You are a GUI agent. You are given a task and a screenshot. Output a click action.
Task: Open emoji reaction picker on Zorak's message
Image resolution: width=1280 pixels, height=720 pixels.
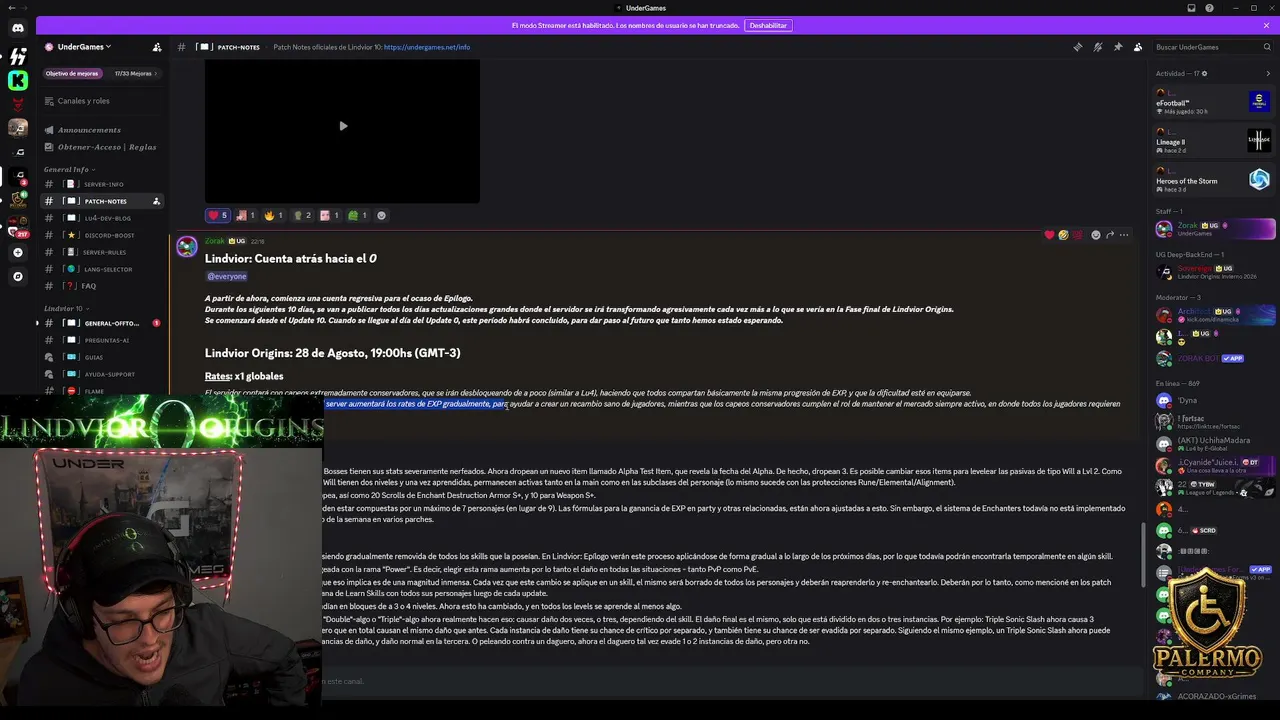click(x=1096, y=235)
